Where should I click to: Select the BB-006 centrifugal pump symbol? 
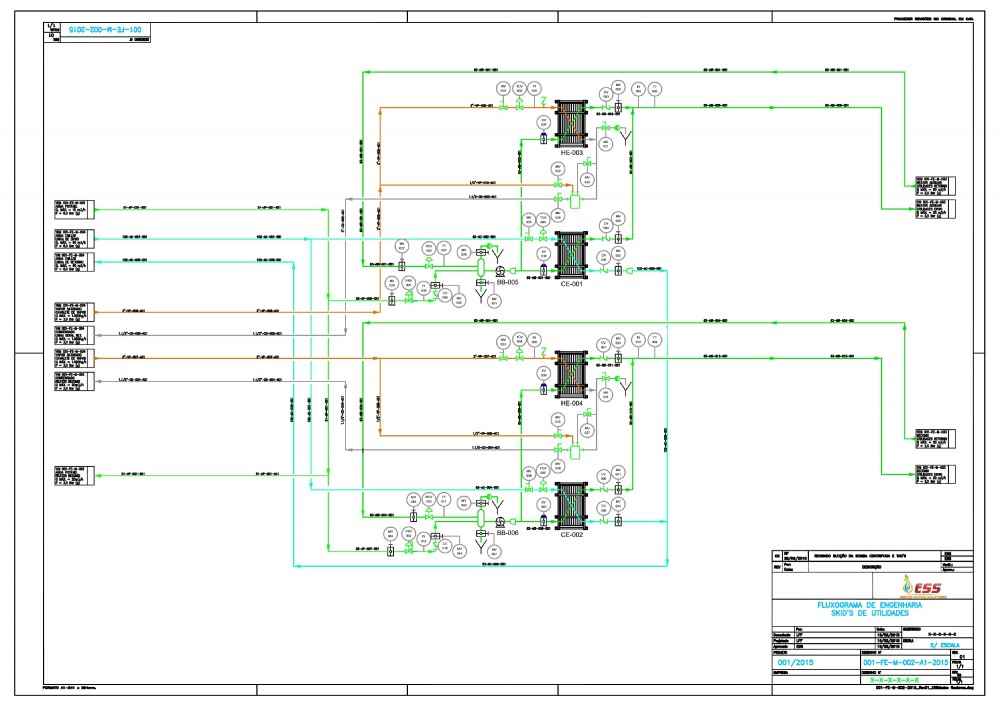(500, 522)
